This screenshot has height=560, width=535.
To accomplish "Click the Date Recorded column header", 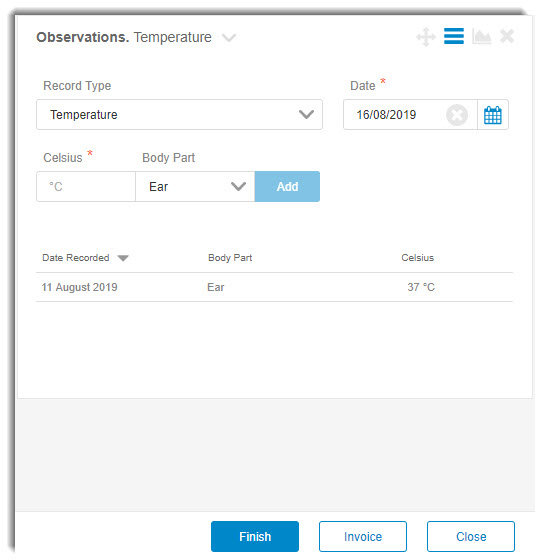I will (76, 258).
